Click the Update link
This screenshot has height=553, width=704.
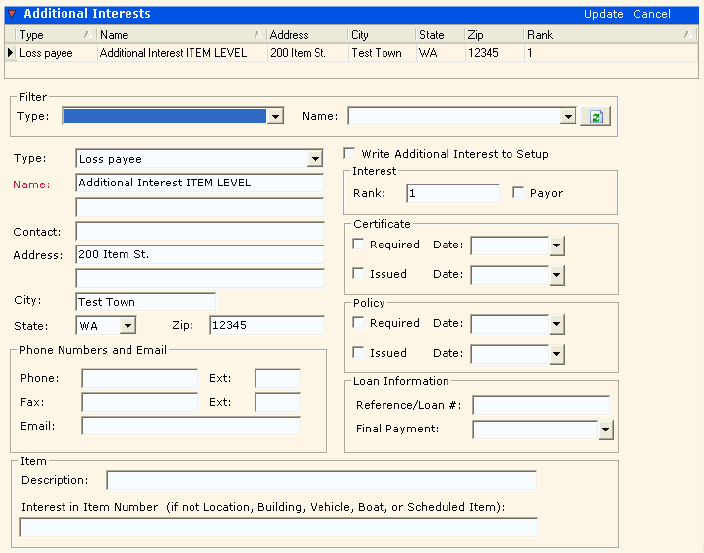pos(604,14)
